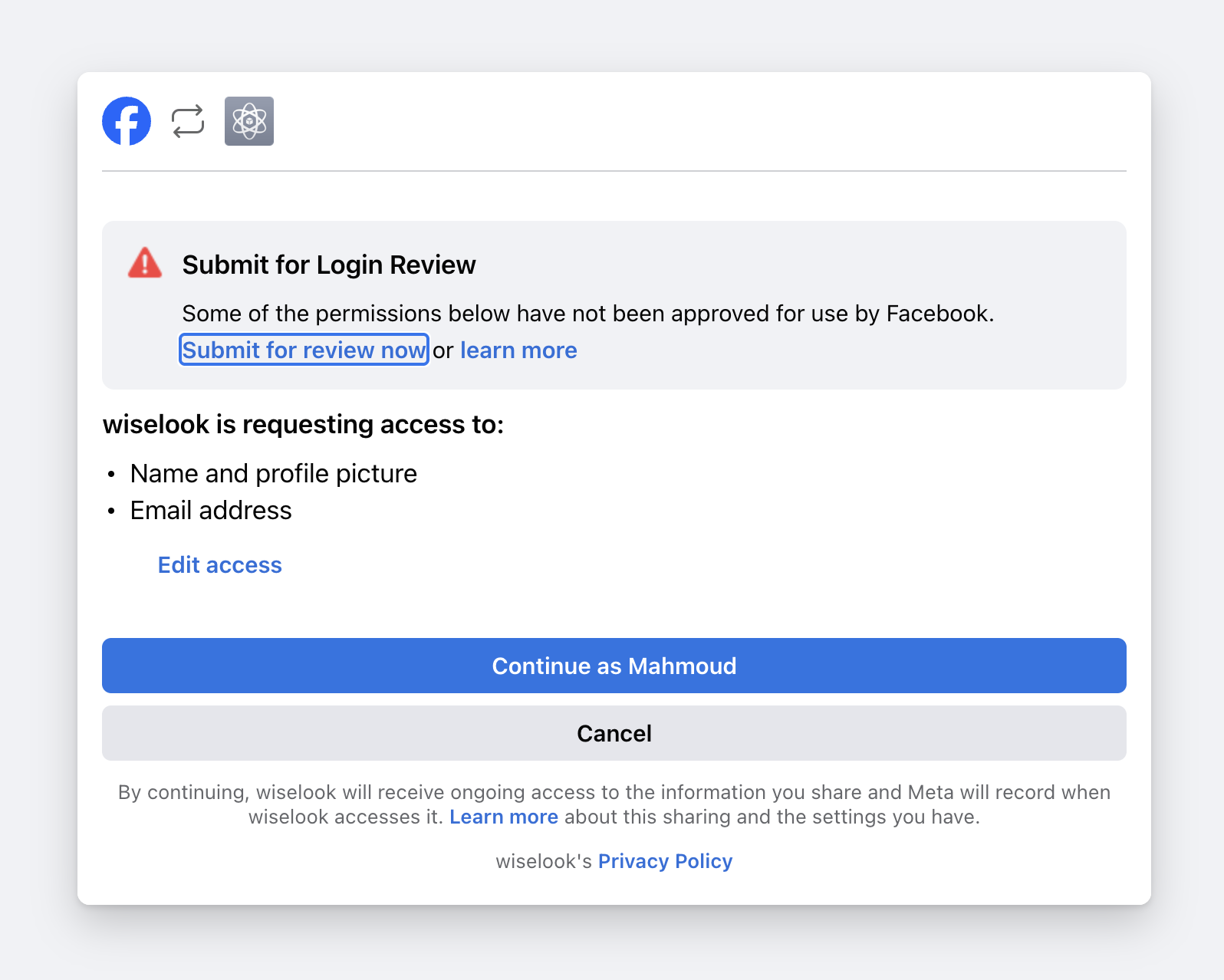Click the gray wiselook atom app icon
This screenshot has height=980, width=1224.
pos(249,121)
